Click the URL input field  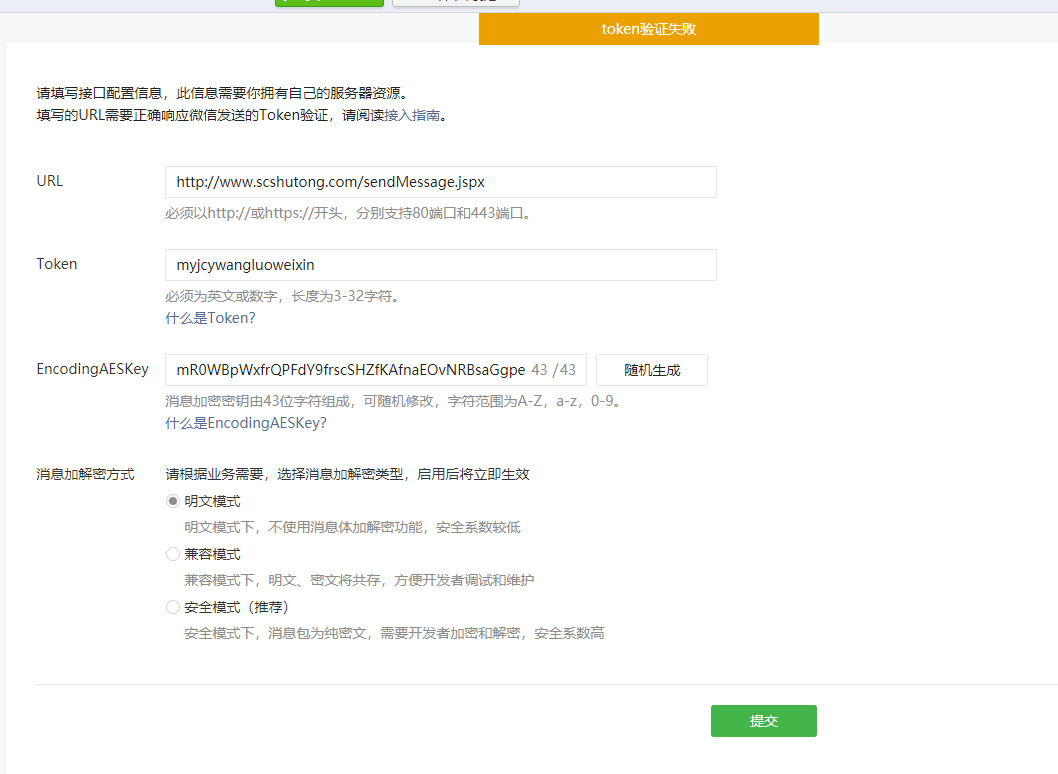pyautogui.click(x=440, y=182)
